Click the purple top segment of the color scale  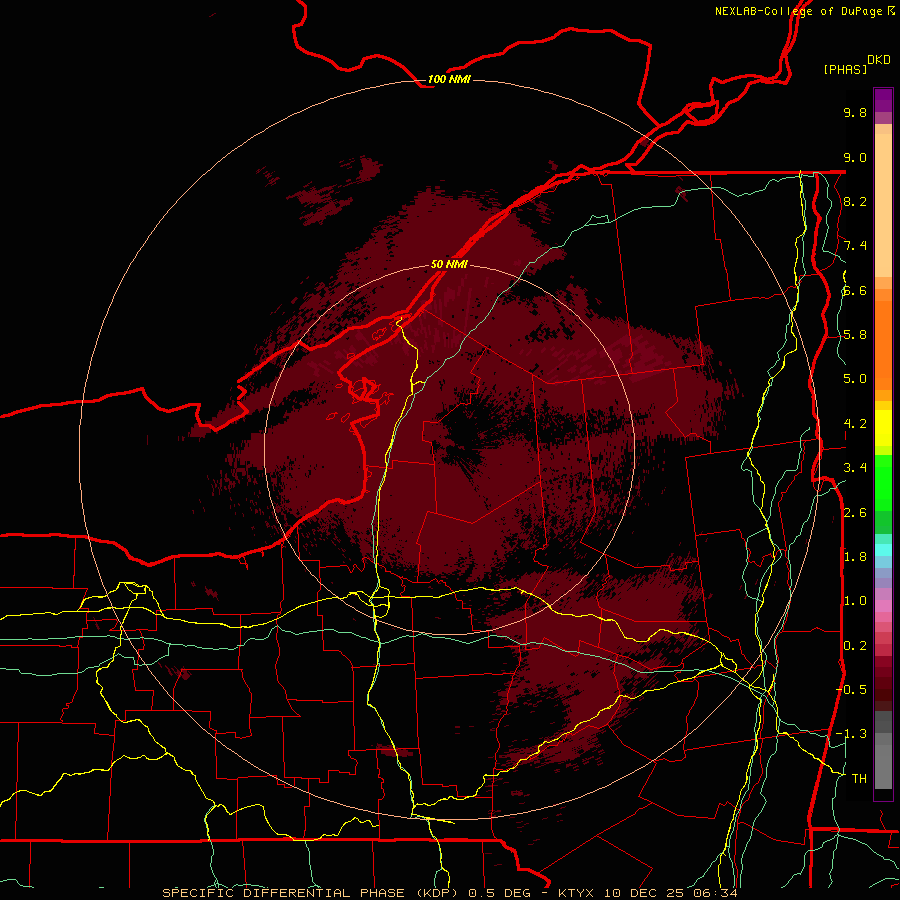[x=883, y=100]
